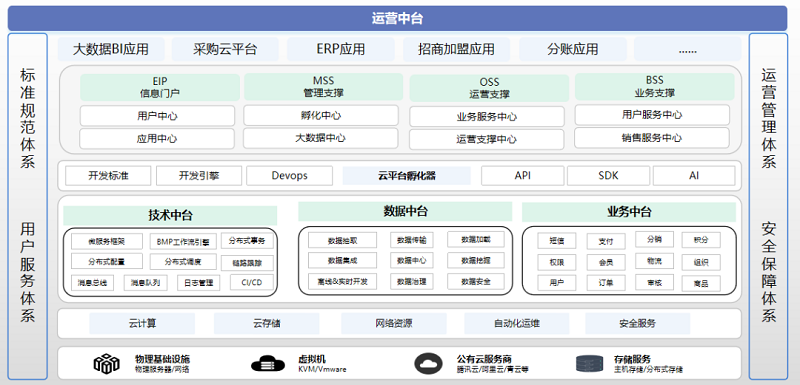The image size is (800, 385).
Task: Select the 销售服务中心 box
Action: click(652, 138)
